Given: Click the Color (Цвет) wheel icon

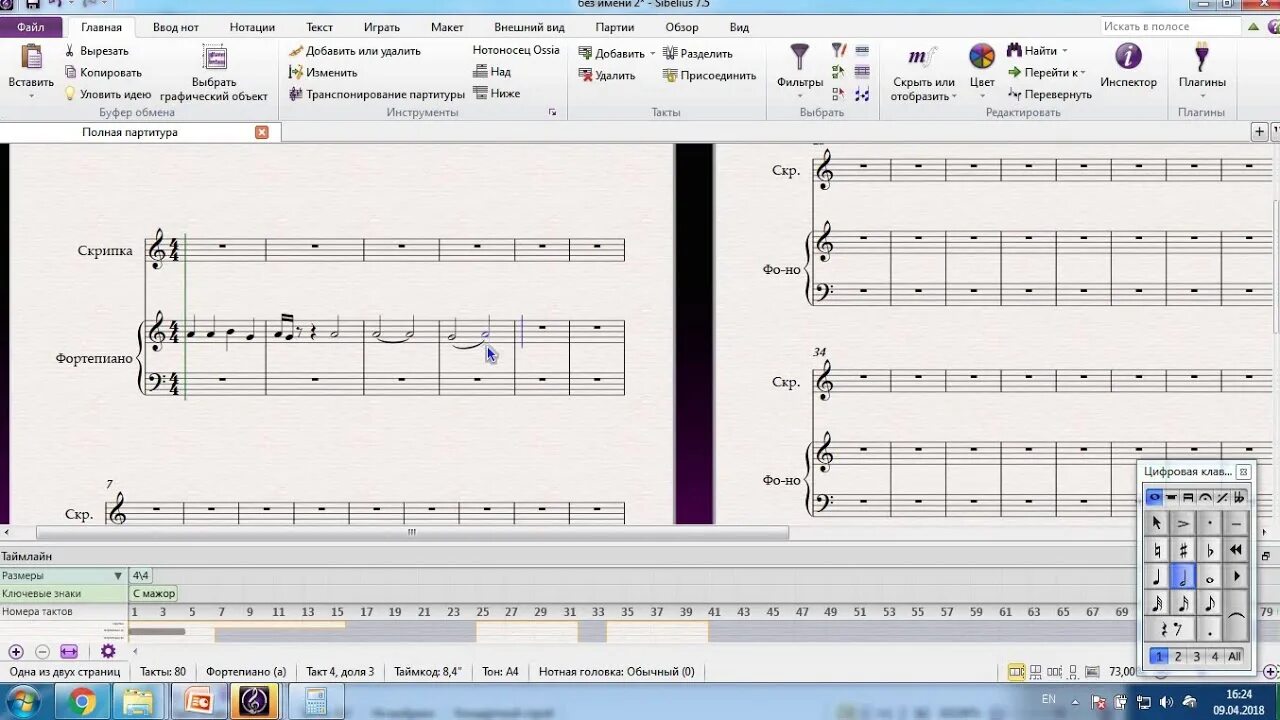Looking at the screenshot, I should (x=982, y=57).
